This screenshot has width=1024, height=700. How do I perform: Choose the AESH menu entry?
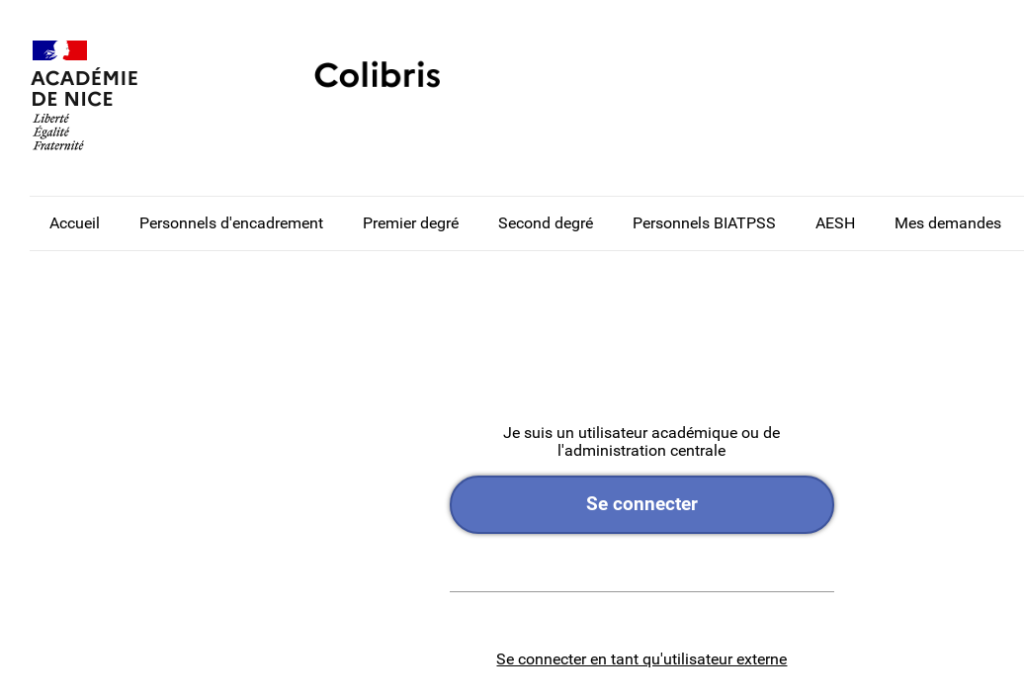click(835, 223)
